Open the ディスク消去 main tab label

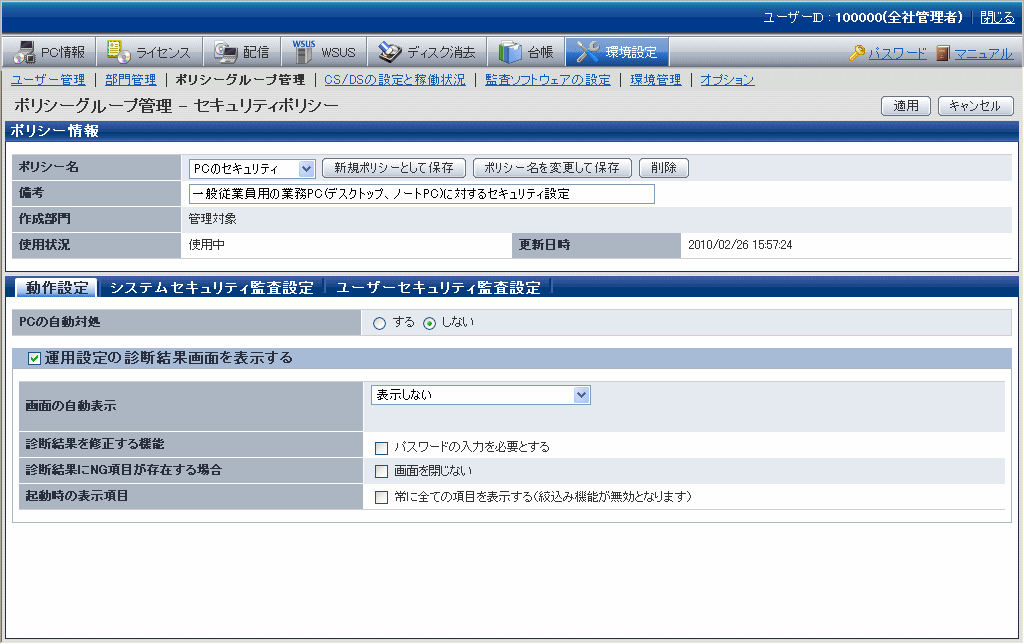(x=441, y=52)
